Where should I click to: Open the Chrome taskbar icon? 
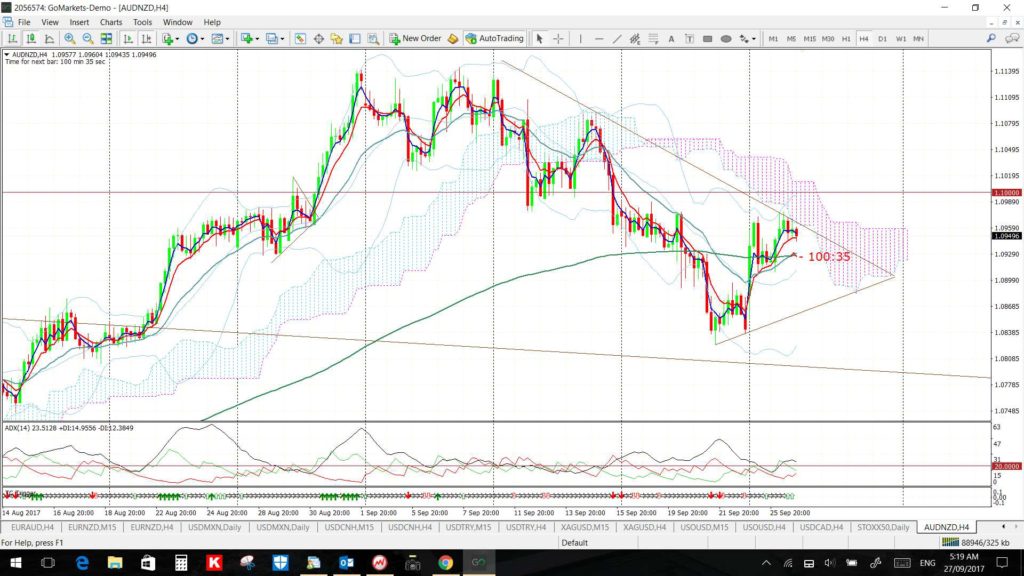pos(445,562)
